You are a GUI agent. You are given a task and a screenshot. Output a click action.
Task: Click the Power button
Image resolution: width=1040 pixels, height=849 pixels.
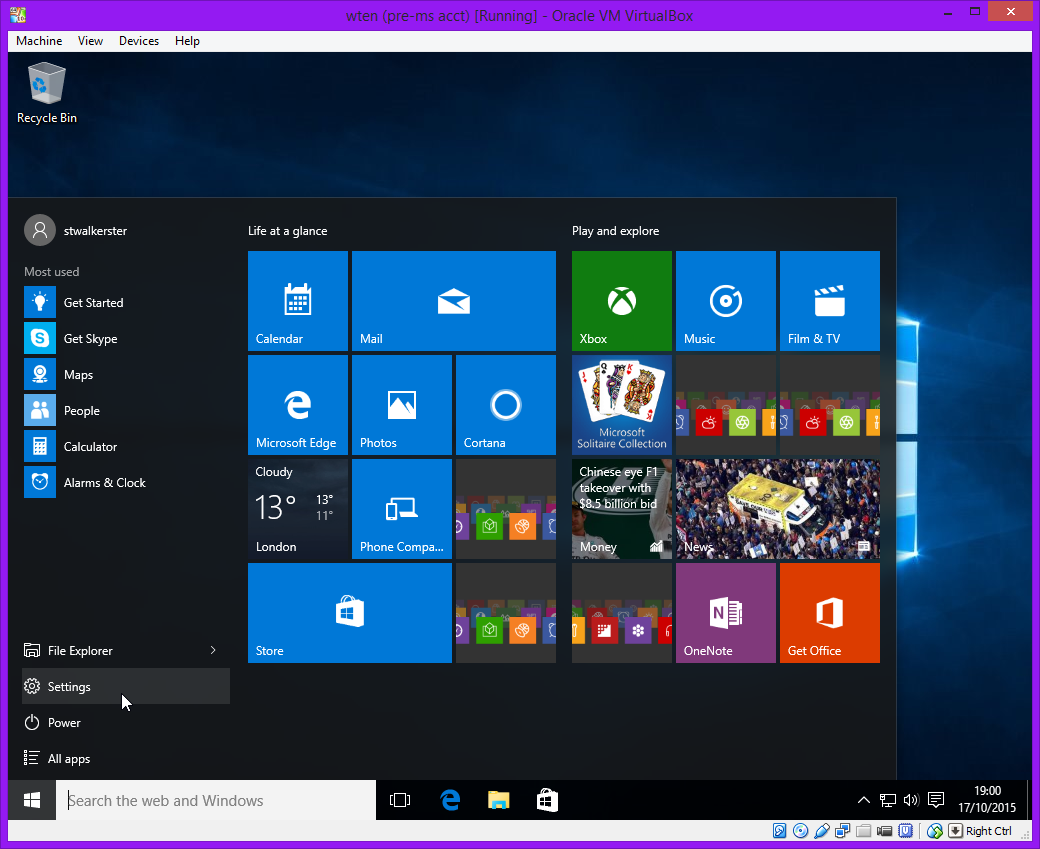(64, 723)
